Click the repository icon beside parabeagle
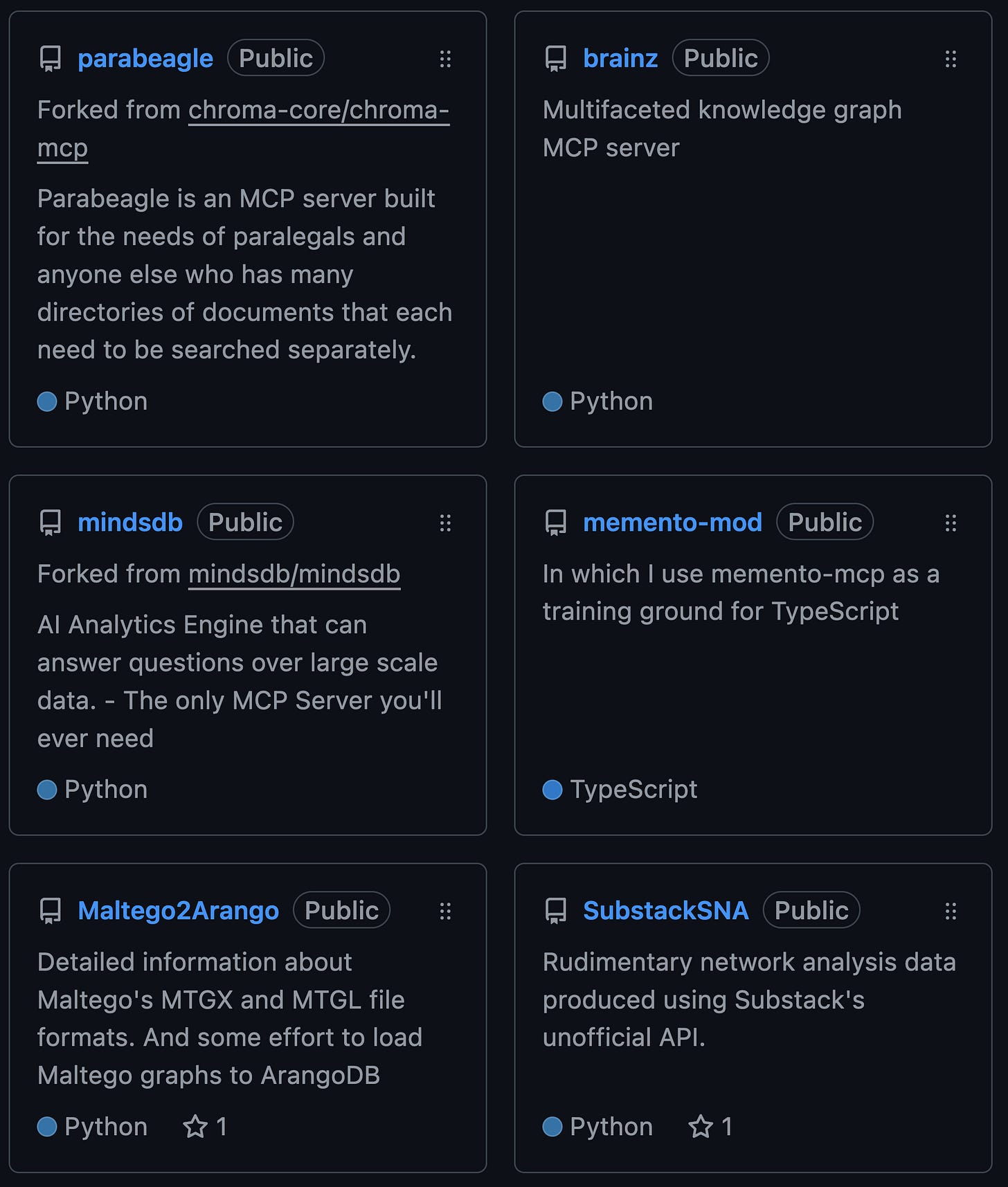 click(x=51, y=59)
